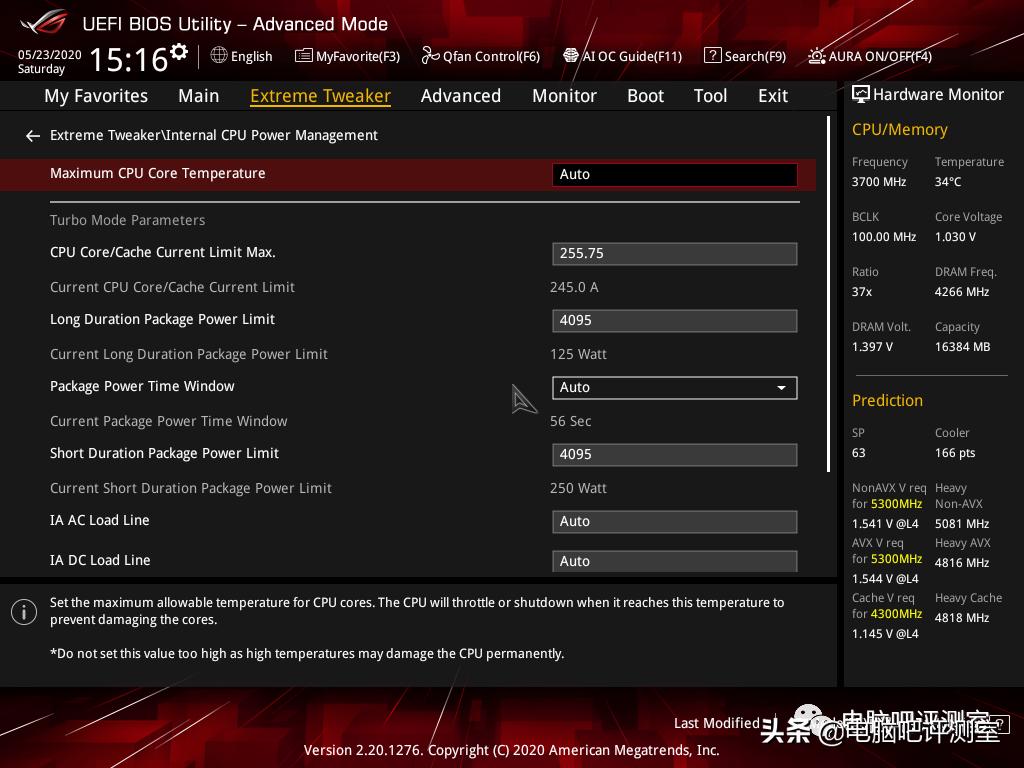
Task: Select Package Power Time Window label
Action: (142, 387)
